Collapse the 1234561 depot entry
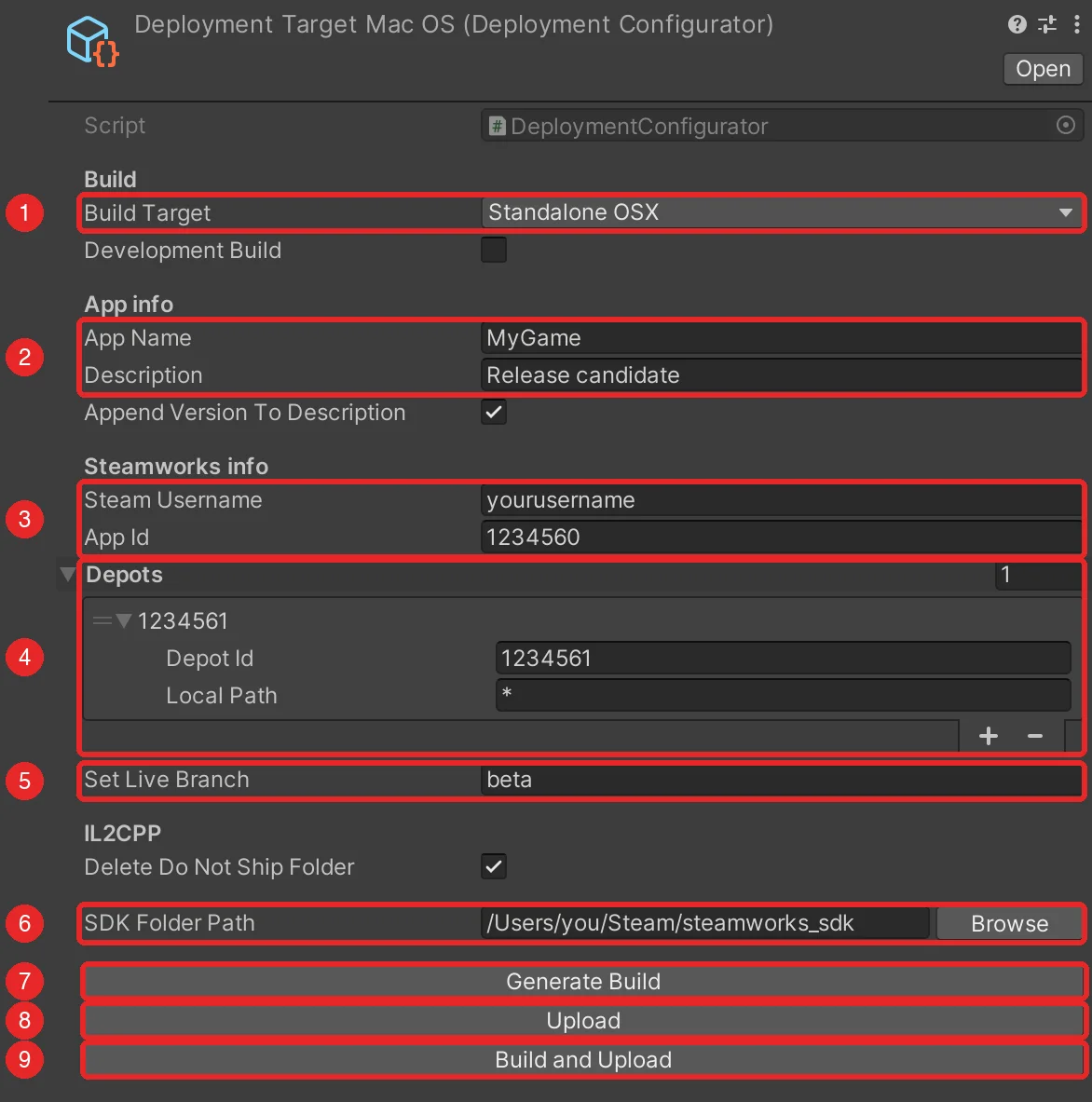1092x1102 pixels. coord(124,620)
